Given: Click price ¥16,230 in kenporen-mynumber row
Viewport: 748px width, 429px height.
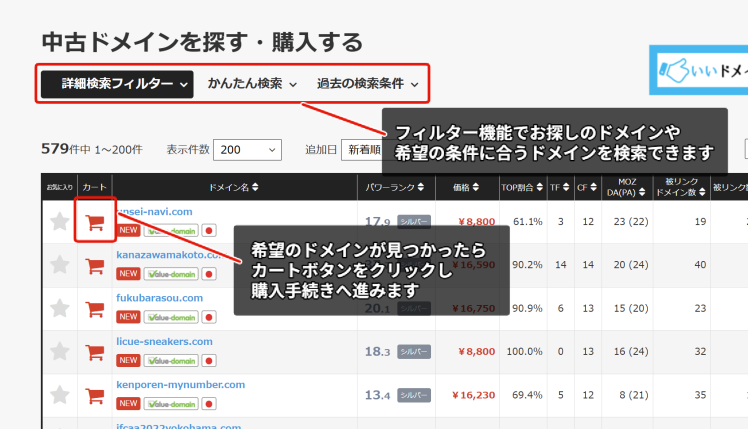Looking at the screenshot, I should pyautogui.click(x=473, y=395).
